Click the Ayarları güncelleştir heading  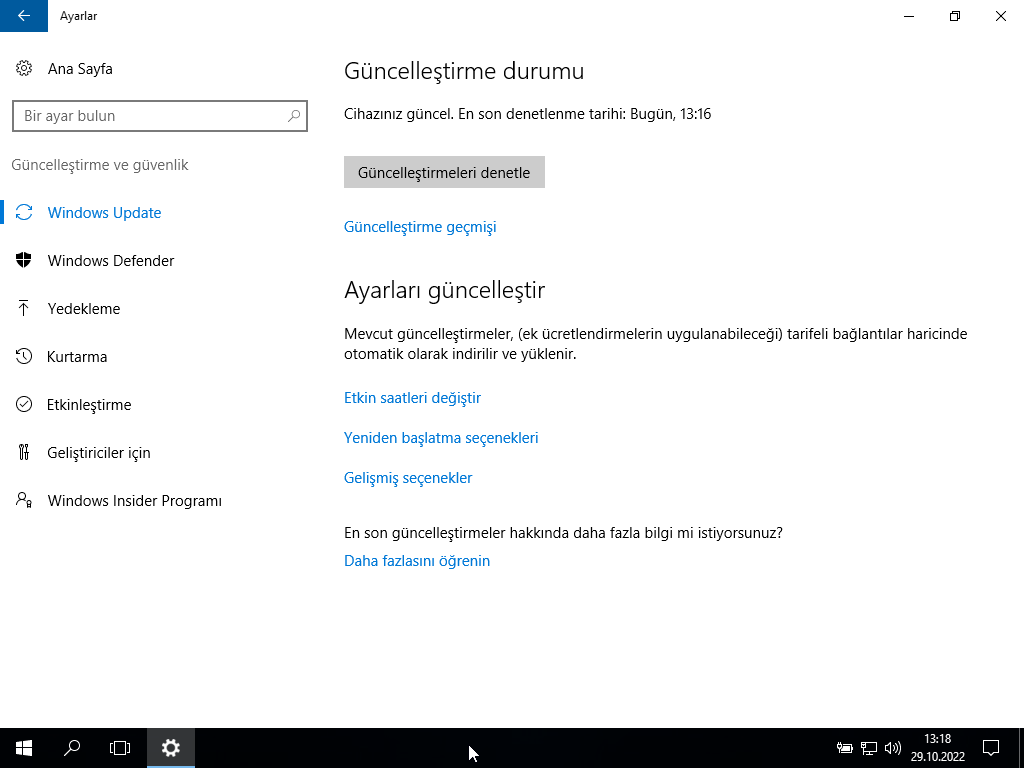(444, 289)
